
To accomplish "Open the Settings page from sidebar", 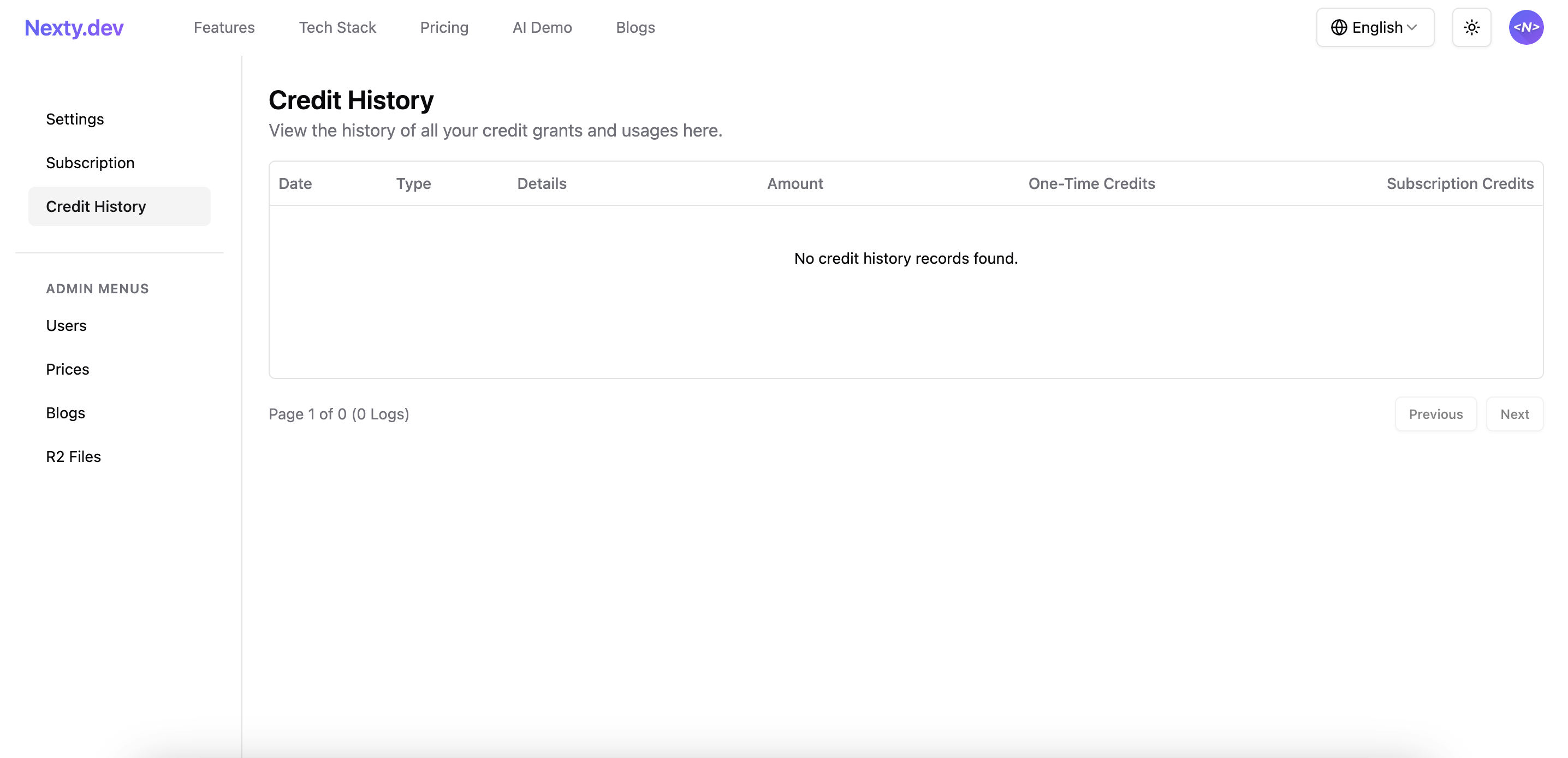I will [75, 119].
